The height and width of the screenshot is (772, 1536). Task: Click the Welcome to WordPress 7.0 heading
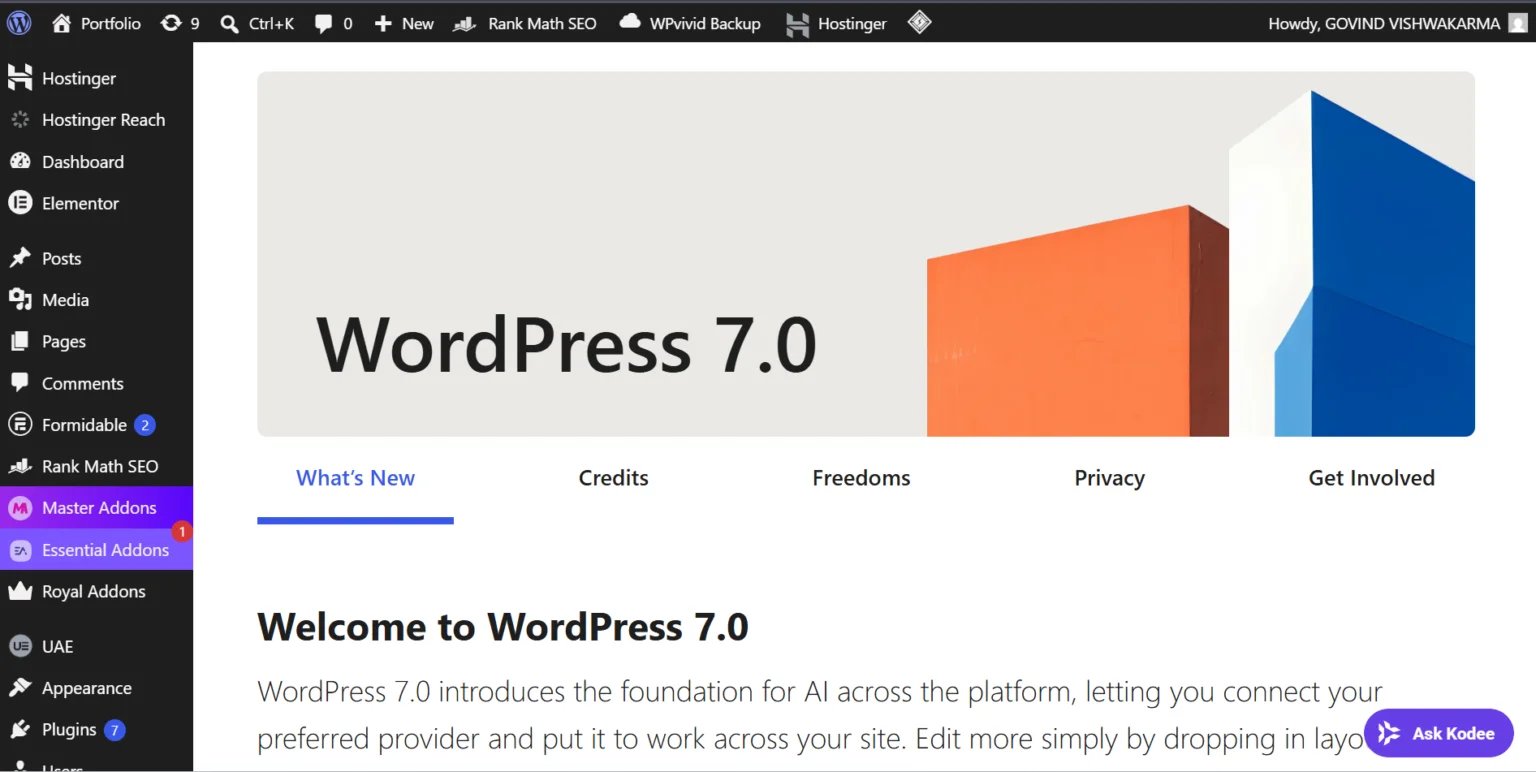503,627
